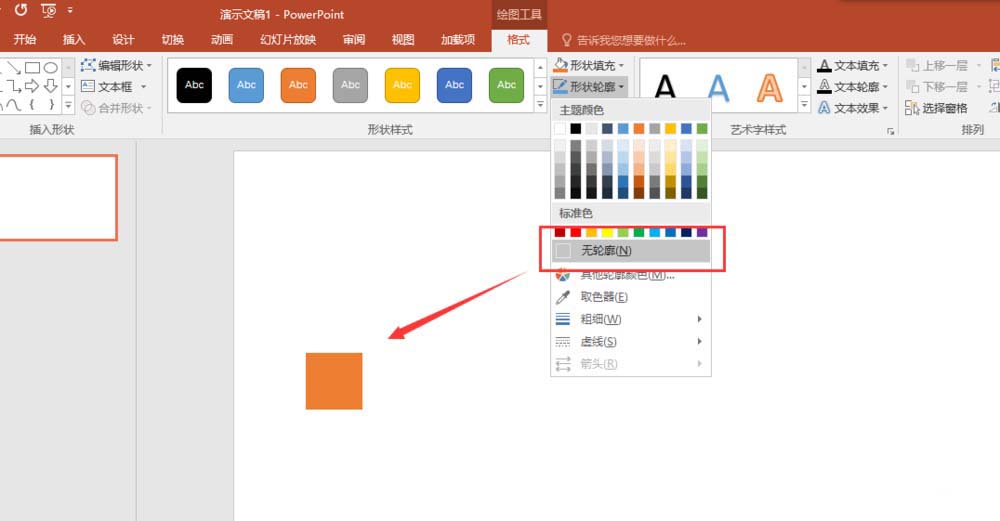Pick the standard red color swatch
The image size is (1000, 521).
[x=576, y=233]
